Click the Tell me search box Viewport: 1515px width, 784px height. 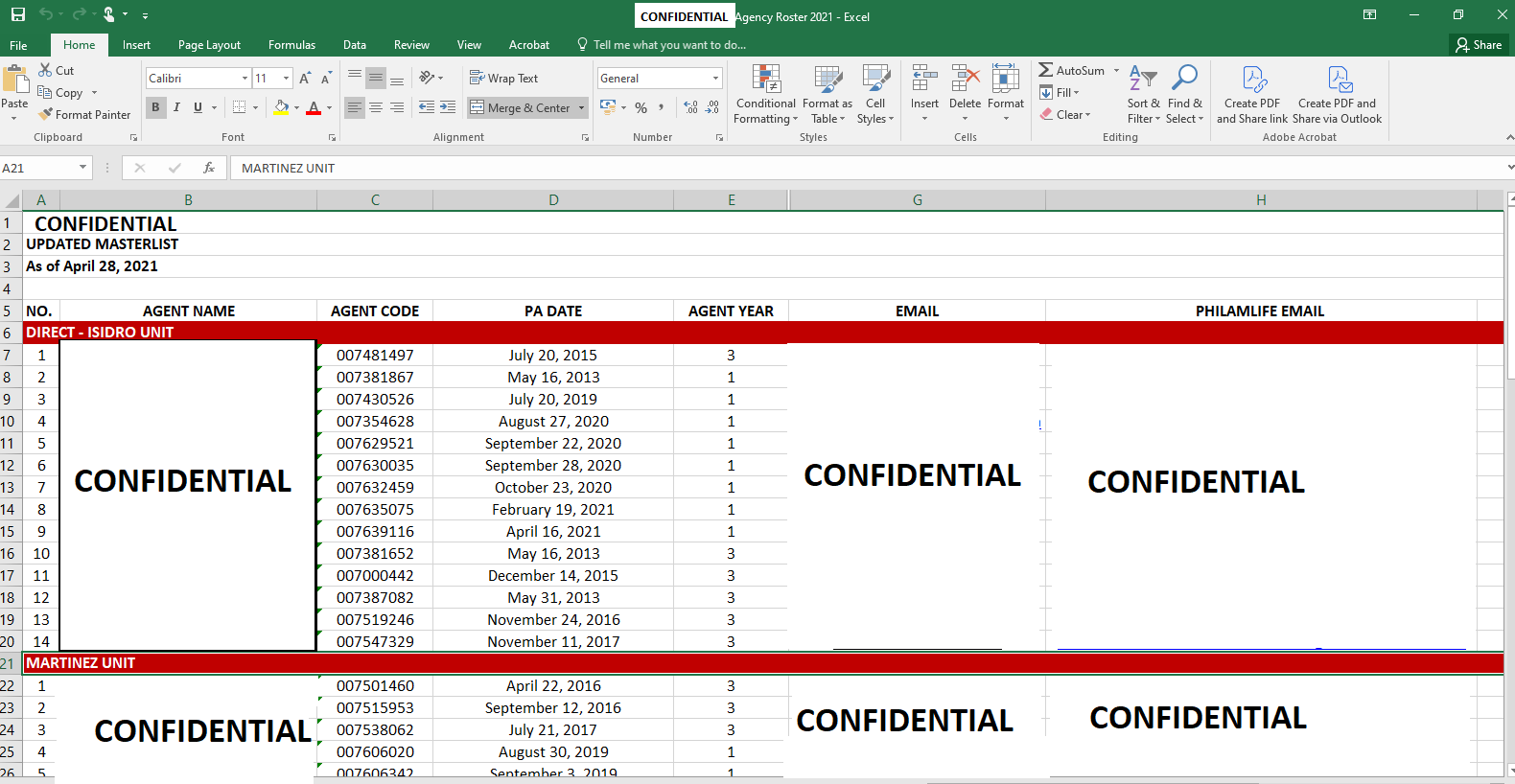point(662,45)
